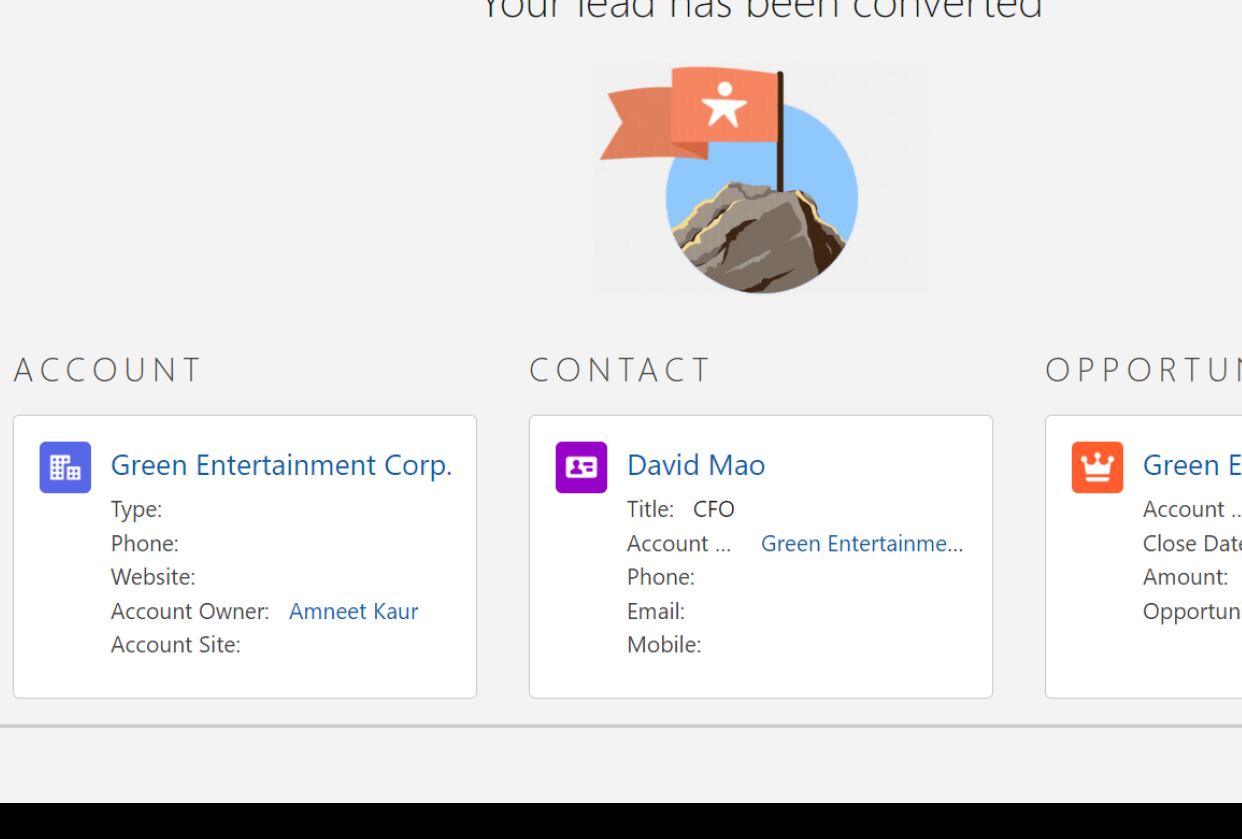Open David Mao contact record
The image size is (1242, 839).
pos(696,465)
